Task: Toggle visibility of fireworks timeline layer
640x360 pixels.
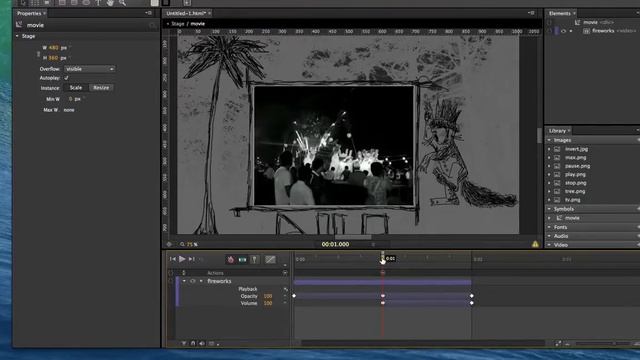Action: coord(193,281)
